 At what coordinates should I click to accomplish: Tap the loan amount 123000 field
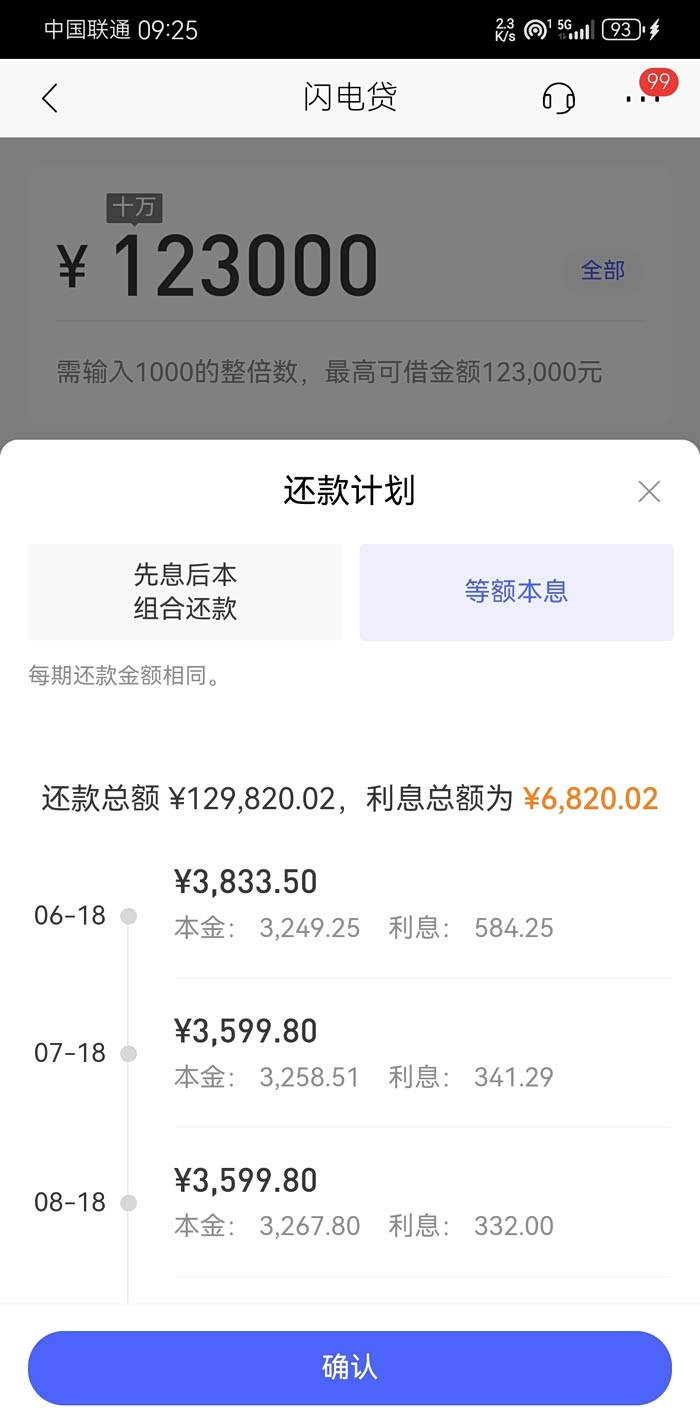coord(245,268)
